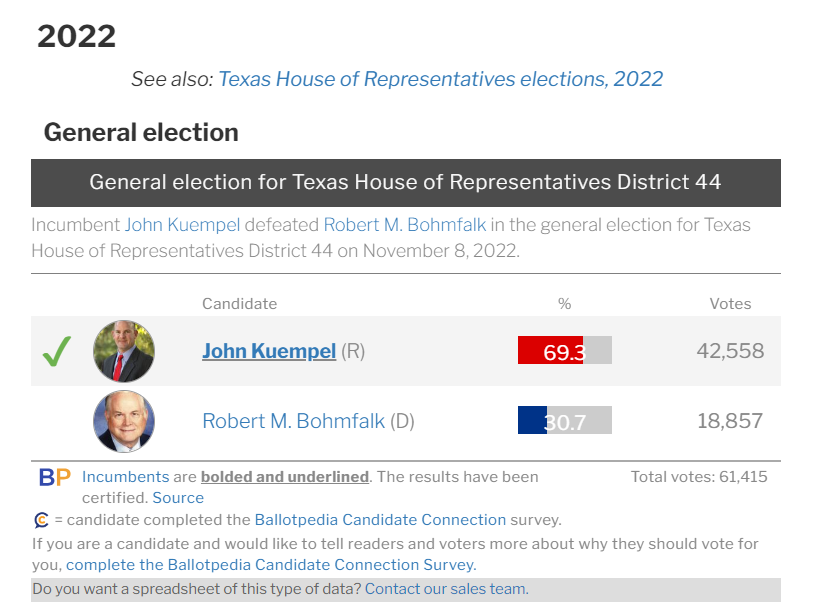
Task: Visit the Ballotpedia Candidate Connection link
Action: coord(380,520)
